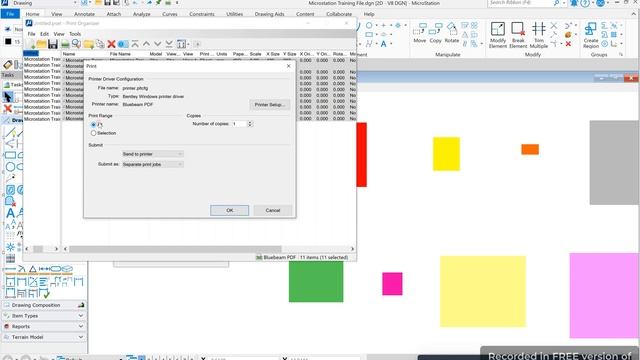Click black active color swatch in attributes
Image resolution: width=640 pixels, height=360 pixels.
tap(8, 41)
